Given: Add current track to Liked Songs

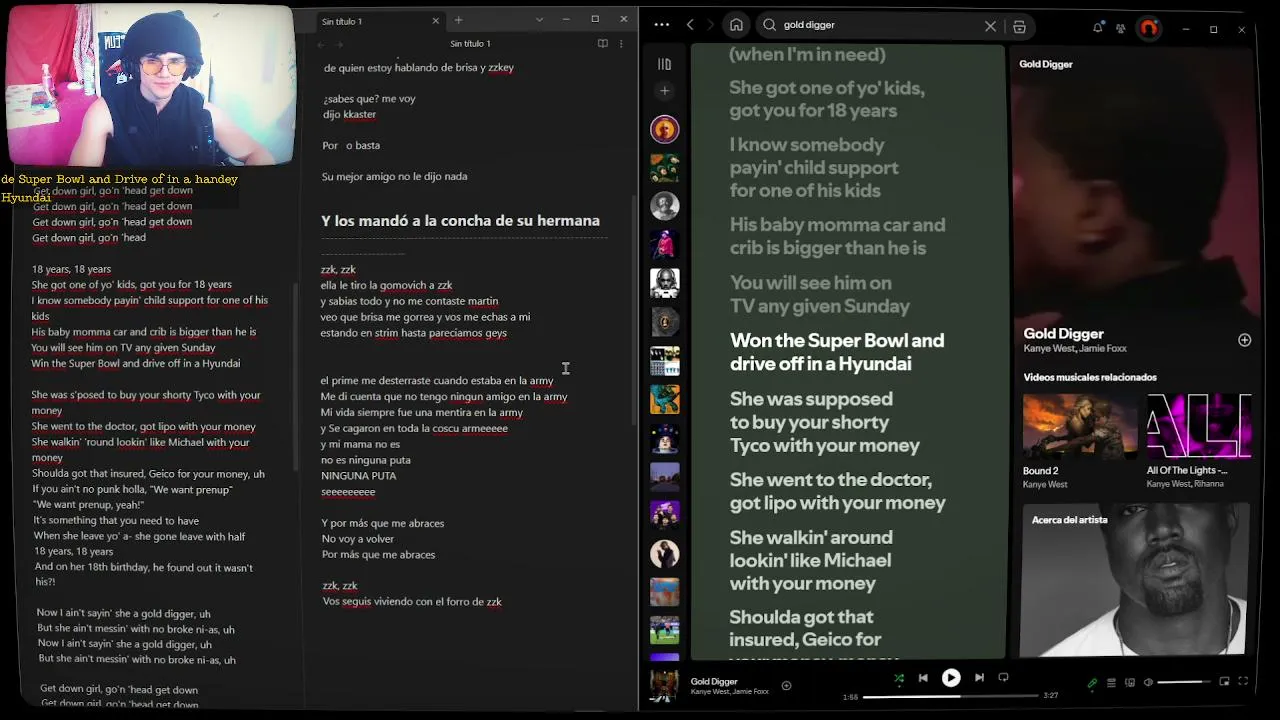Looking at the screenshot, I should [786, 685].
